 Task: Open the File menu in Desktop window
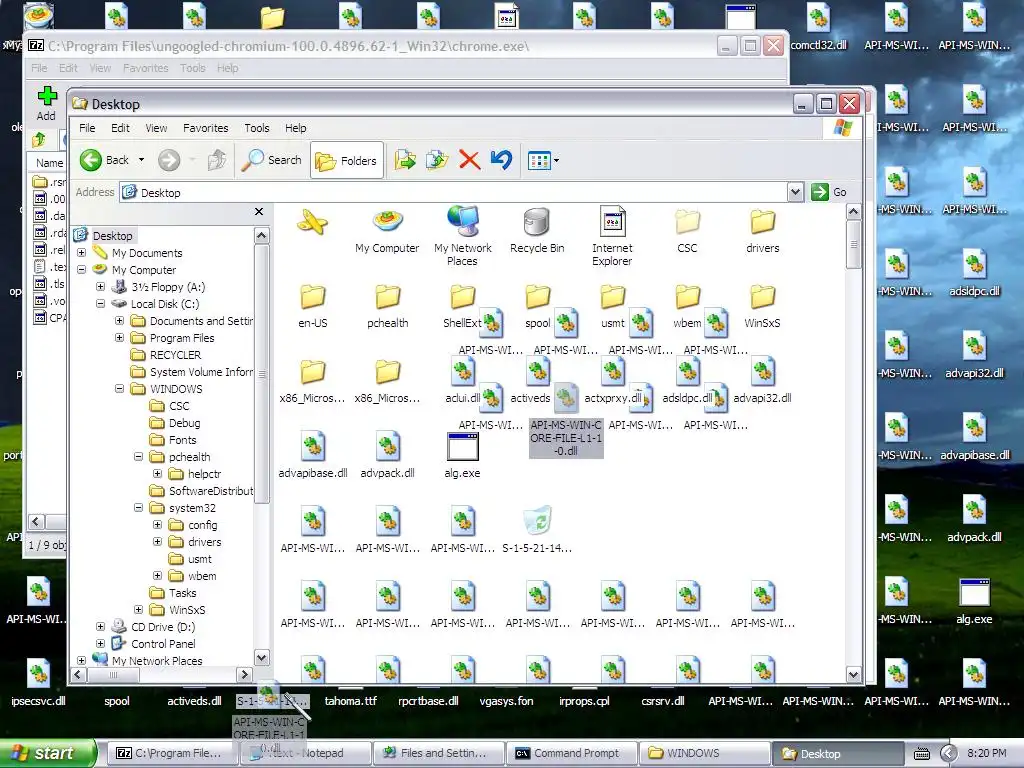pos(87,128)
